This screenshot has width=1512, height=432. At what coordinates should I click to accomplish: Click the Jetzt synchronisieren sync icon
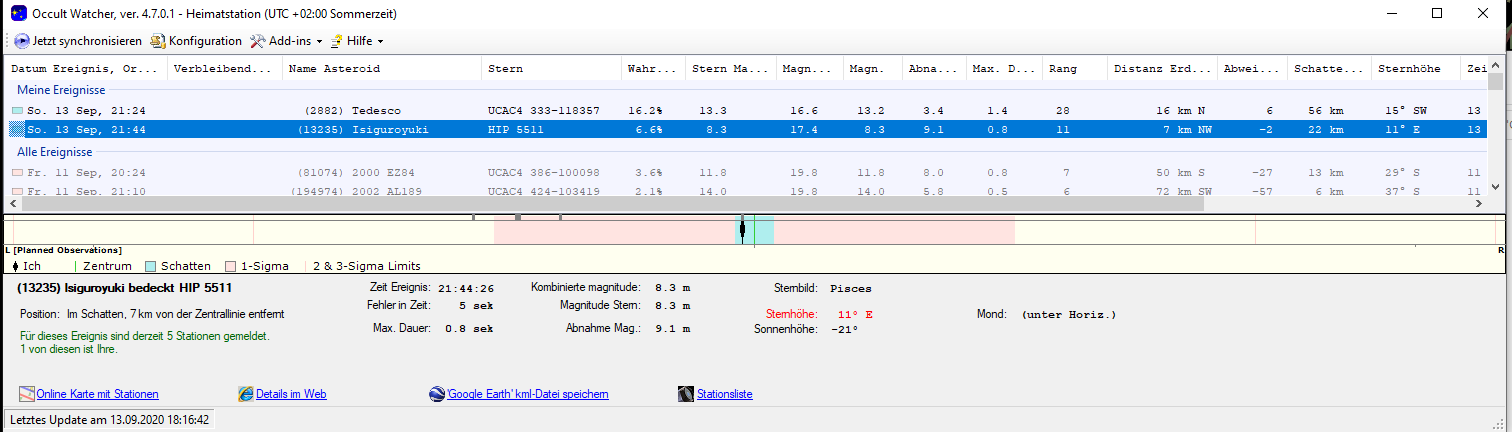tap(23, 41)
